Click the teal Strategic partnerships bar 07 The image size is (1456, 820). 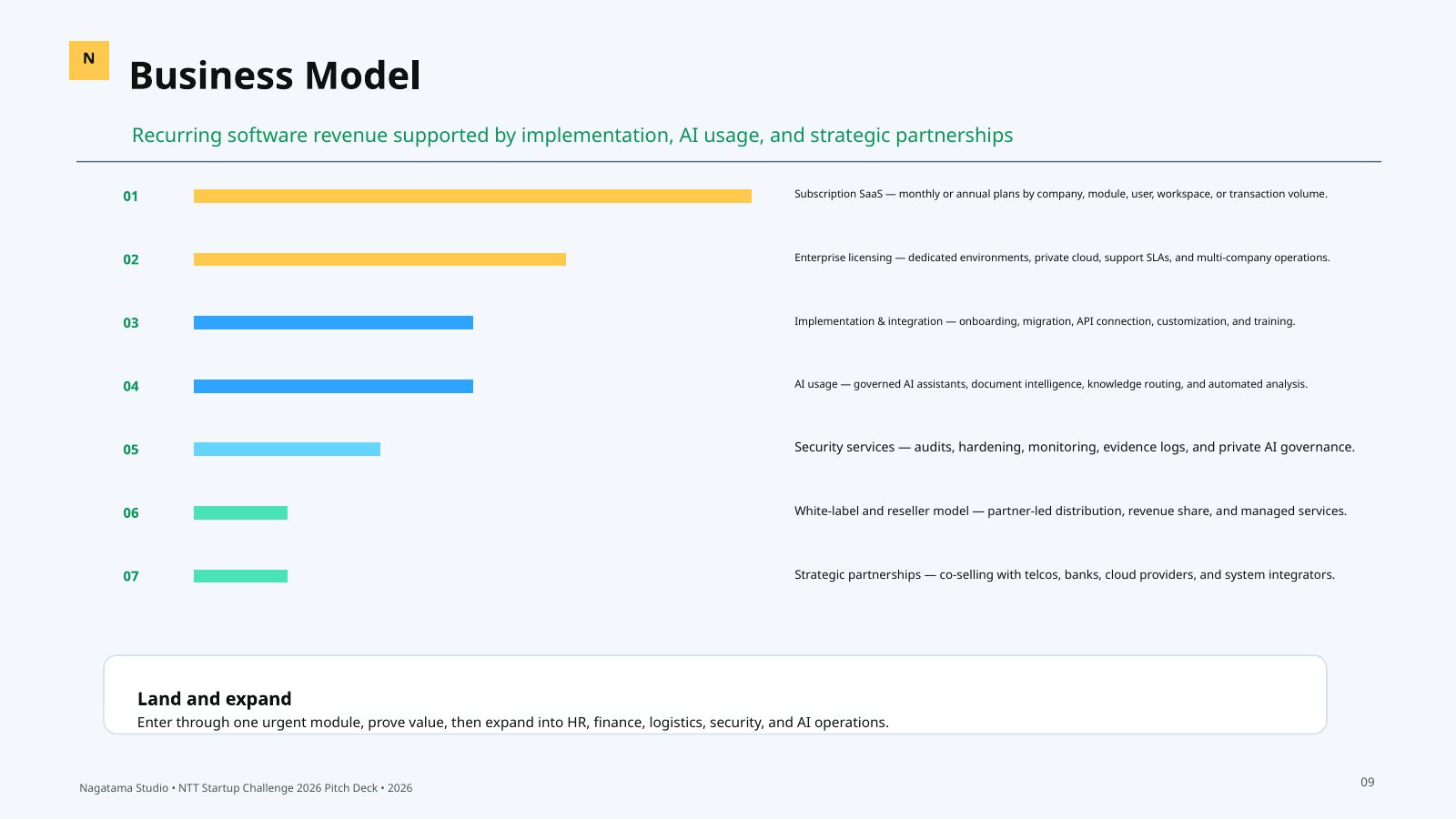click(x=240, y=576)
